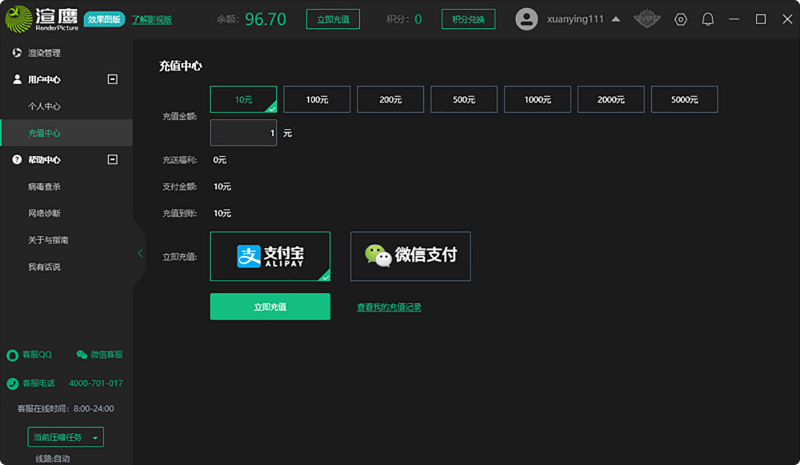Image resolution: width=800 pixels, height=465 pixels.
Task: Select the 200元 recharge amount
Action: click(x=390, y=100)
